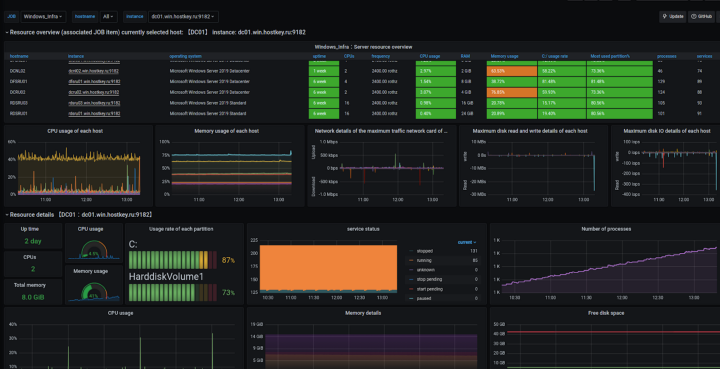
Task: Open the current legend sort dropdown
Action: (467, 242)
